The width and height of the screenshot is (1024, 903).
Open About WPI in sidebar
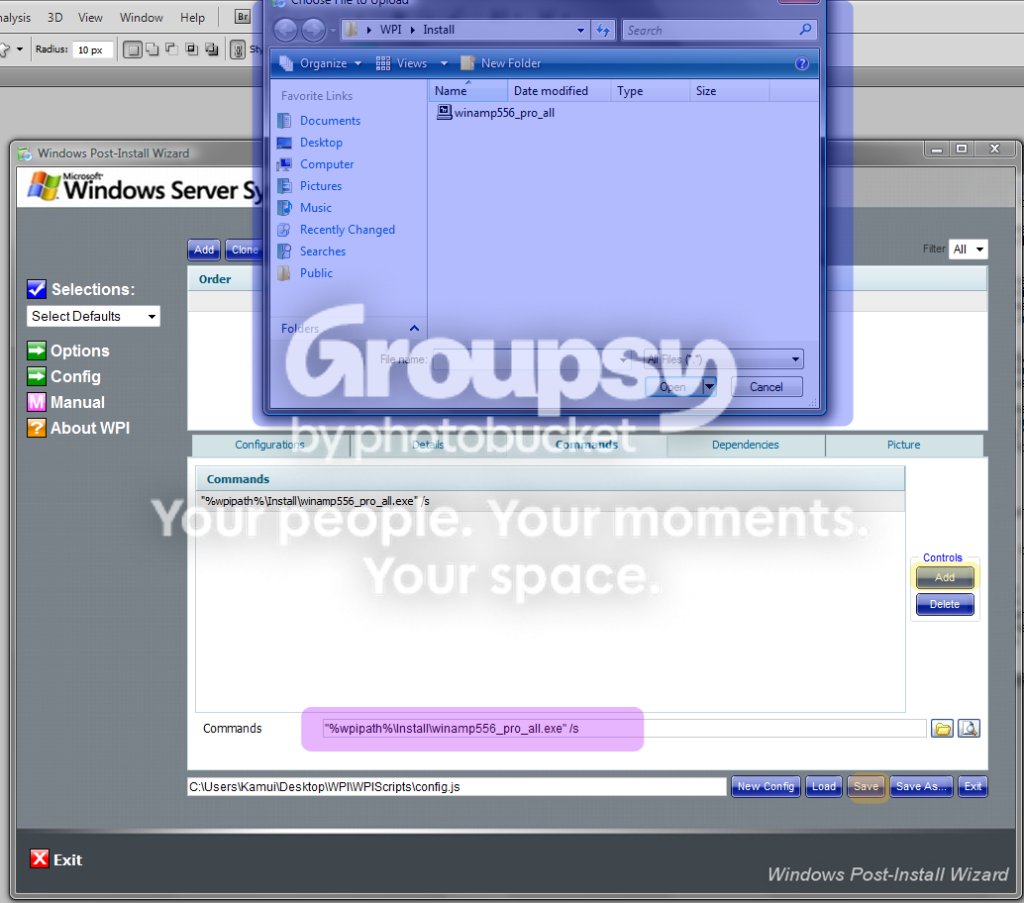point(78,428)
